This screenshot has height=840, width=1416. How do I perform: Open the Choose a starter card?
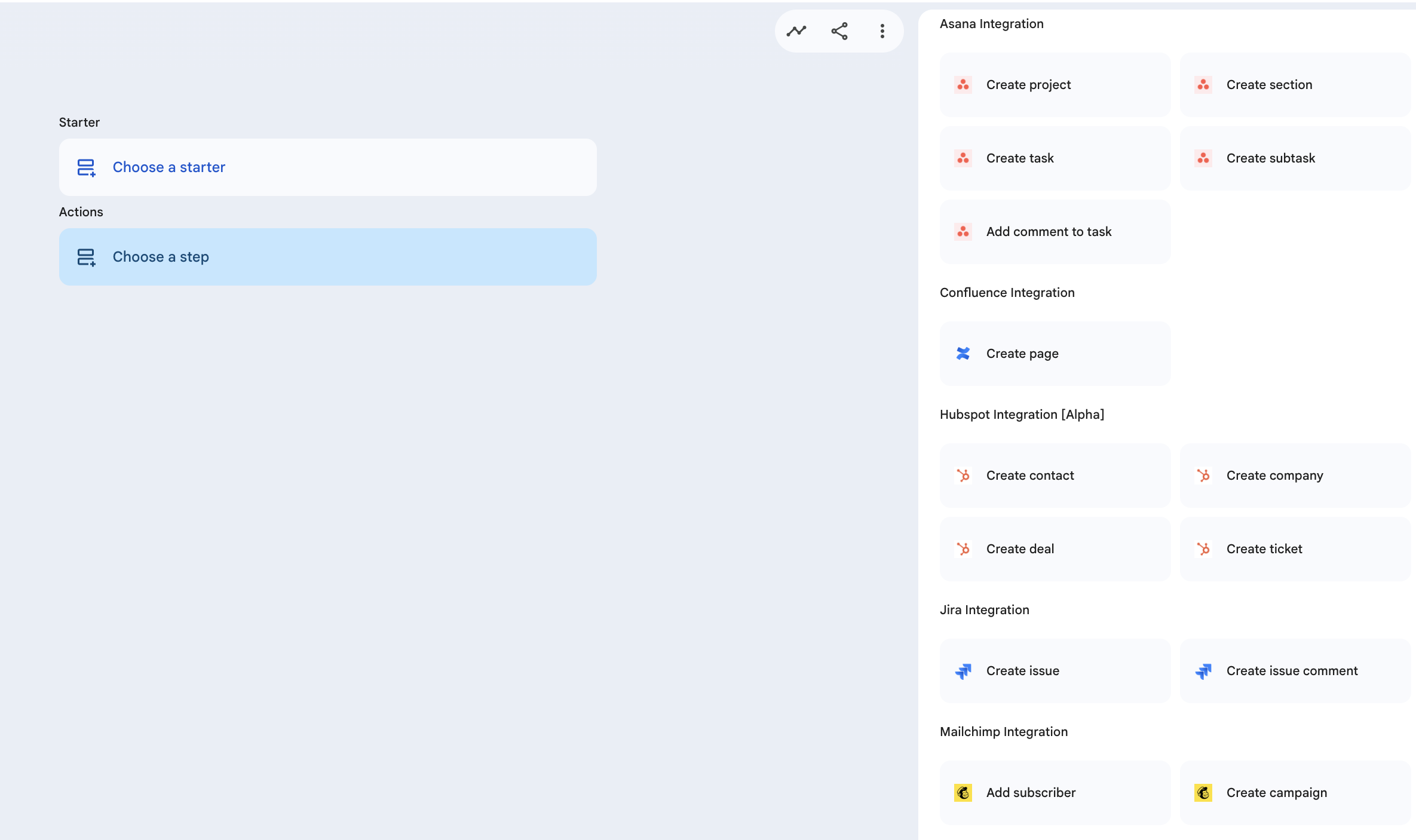pyautogui.click(x=327, y=167)
